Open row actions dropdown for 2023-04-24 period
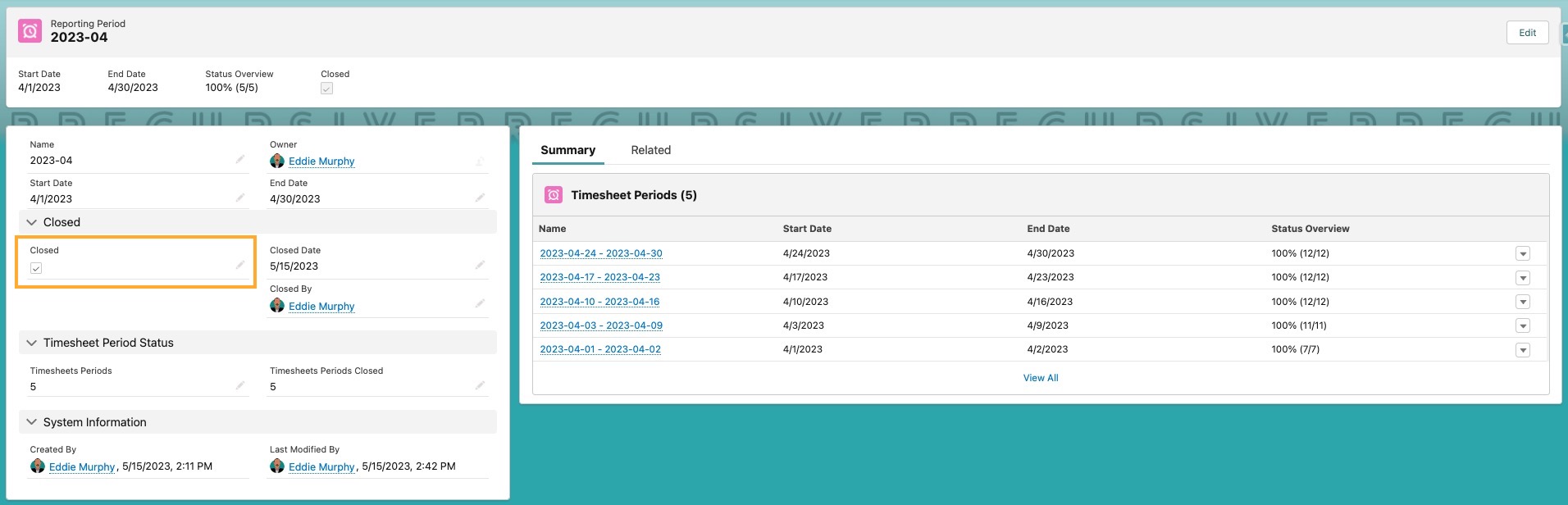 1522,254
